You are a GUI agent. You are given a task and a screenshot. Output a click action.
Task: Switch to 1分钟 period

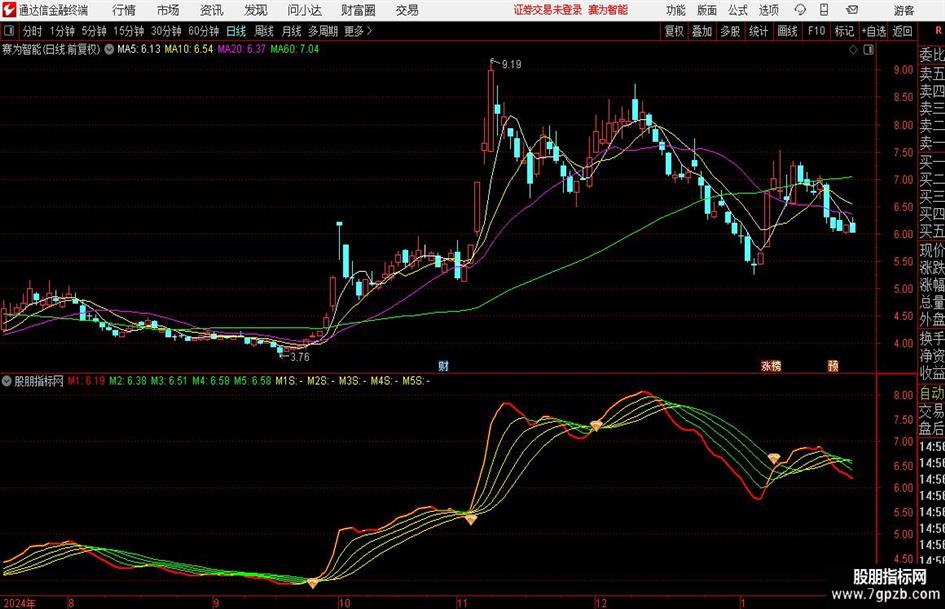point(61,31)
